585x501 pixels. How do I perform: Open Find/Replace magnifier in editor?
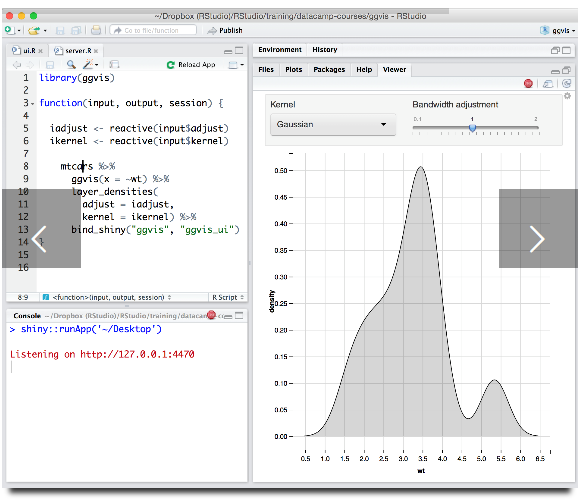tap(71, 65)
